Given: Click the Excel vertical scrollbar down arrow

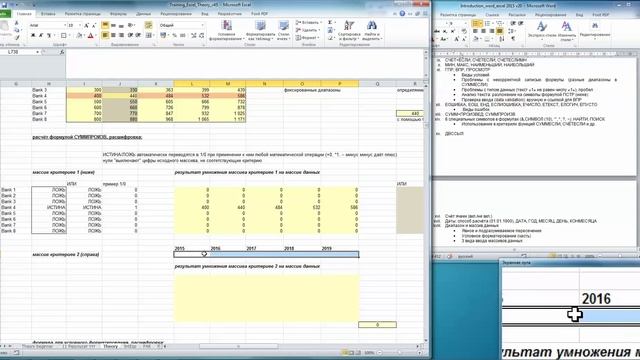Looking at the screenshot, I should click(426, 340).
